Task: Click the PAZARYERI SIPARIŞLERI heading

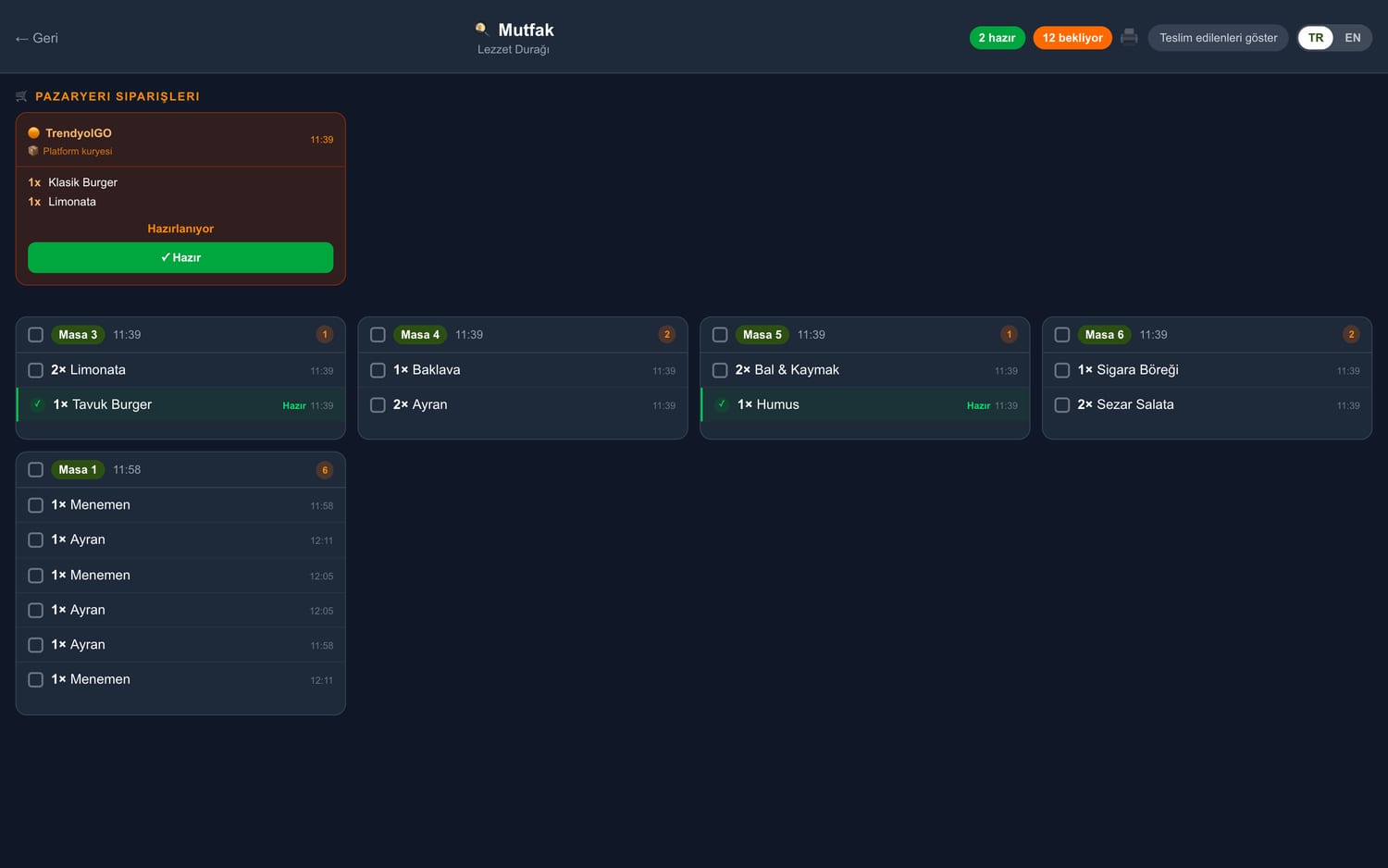Action: 118,96
